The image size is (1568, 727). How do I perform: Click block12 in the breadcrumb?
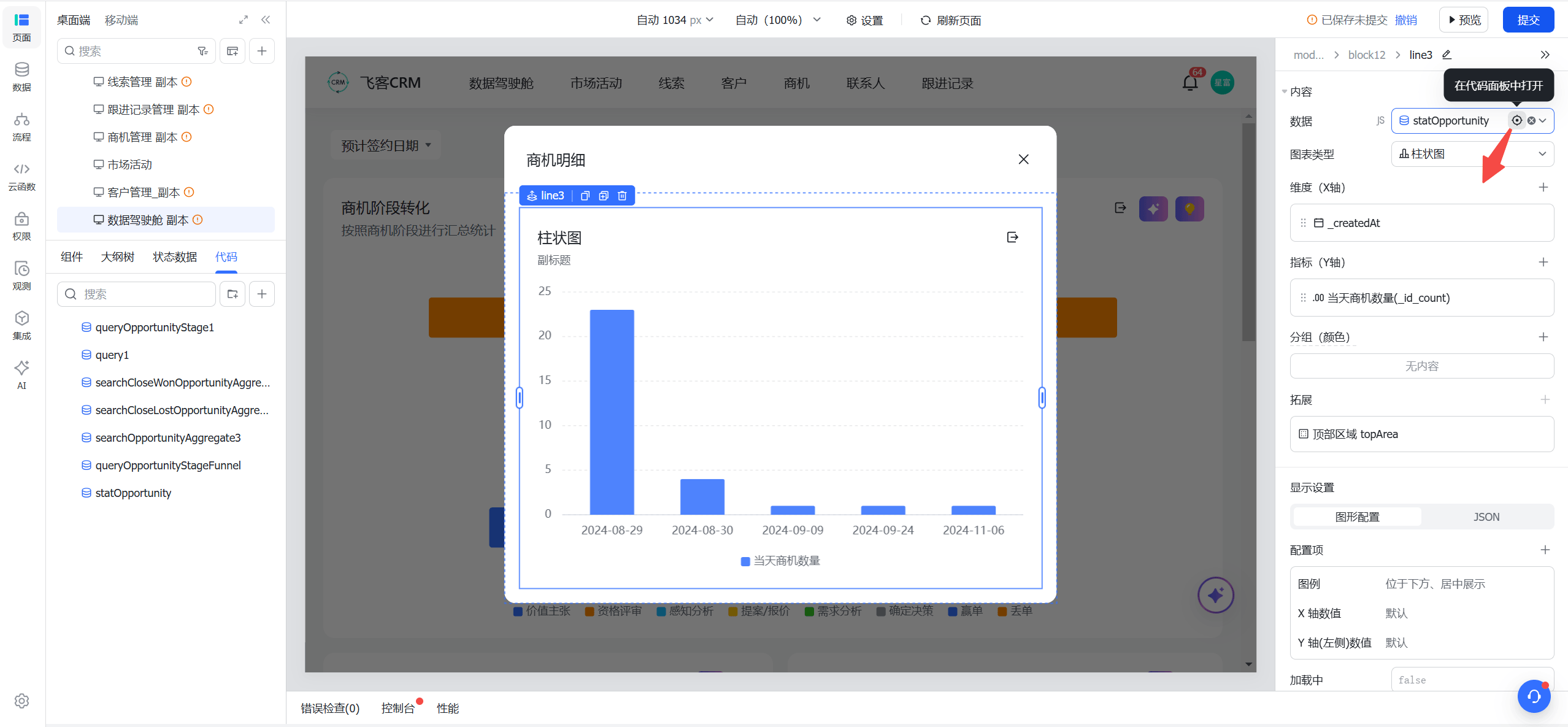[1367, 55]
